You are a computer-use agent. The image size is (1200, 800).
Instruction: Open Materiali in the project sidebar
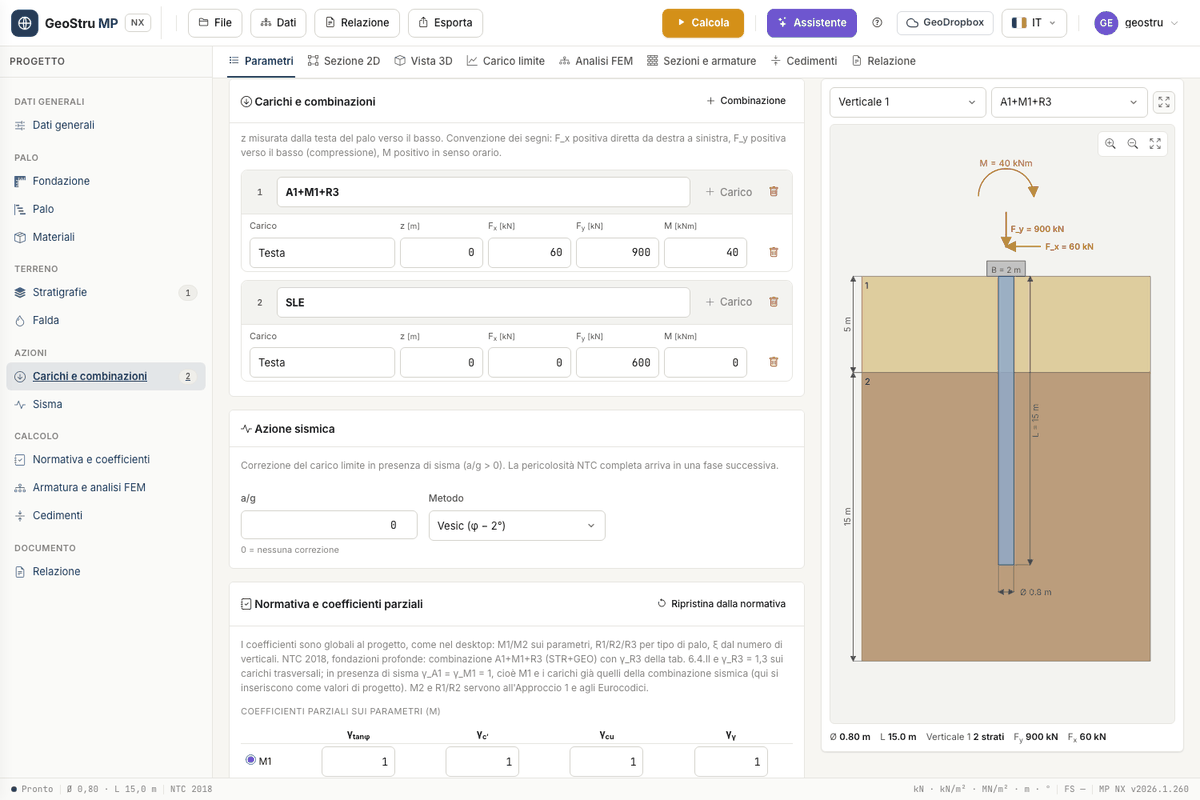point(106,237)
